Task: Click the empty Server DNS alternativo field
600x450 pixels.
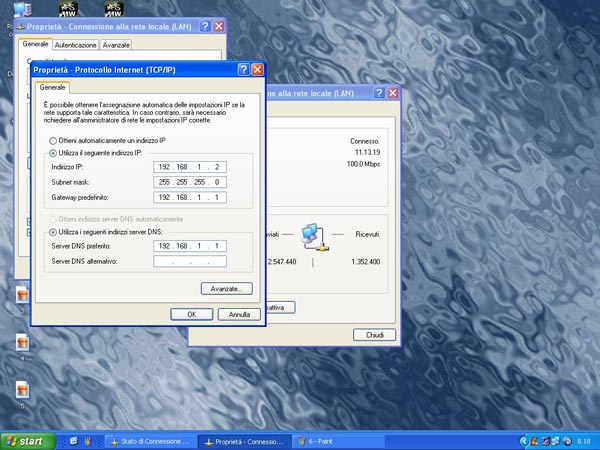Action: tap(190, 261)
